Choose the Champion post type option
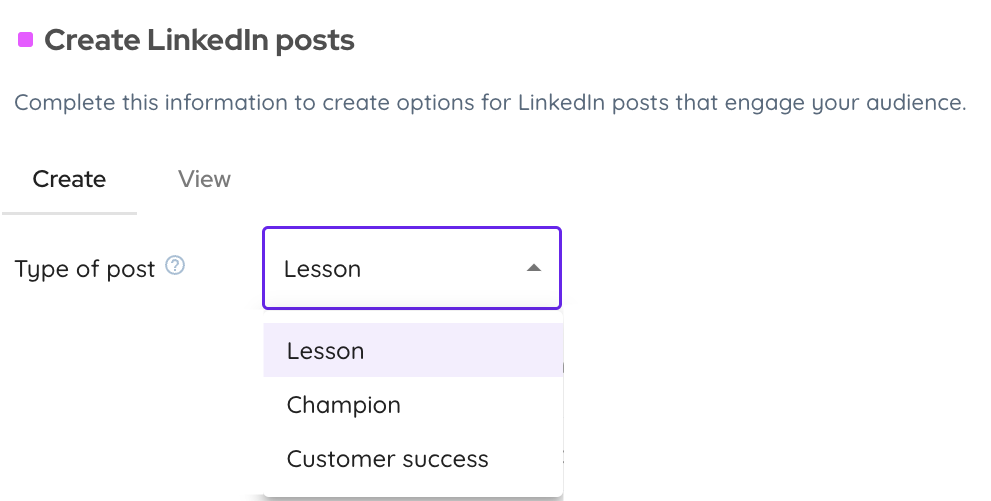Viewport: 991px width, 501px height. (343, 405)
